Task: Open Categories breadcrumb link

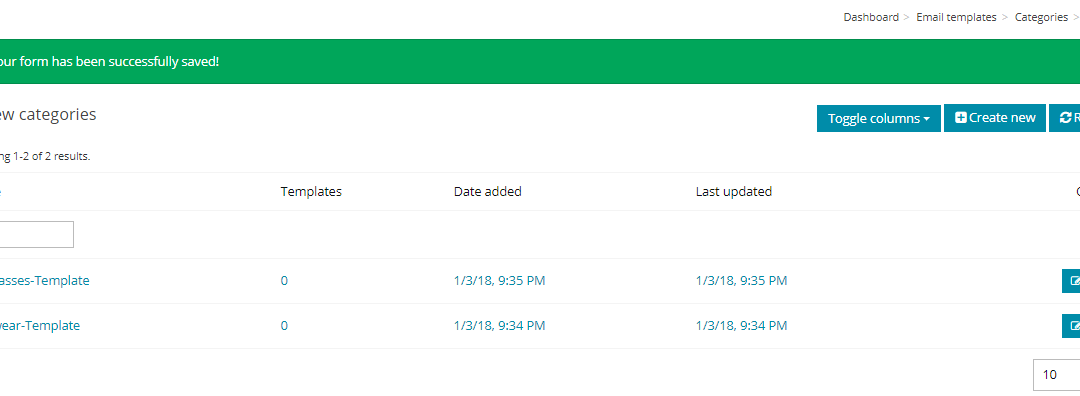Action: click(1041, 17)
